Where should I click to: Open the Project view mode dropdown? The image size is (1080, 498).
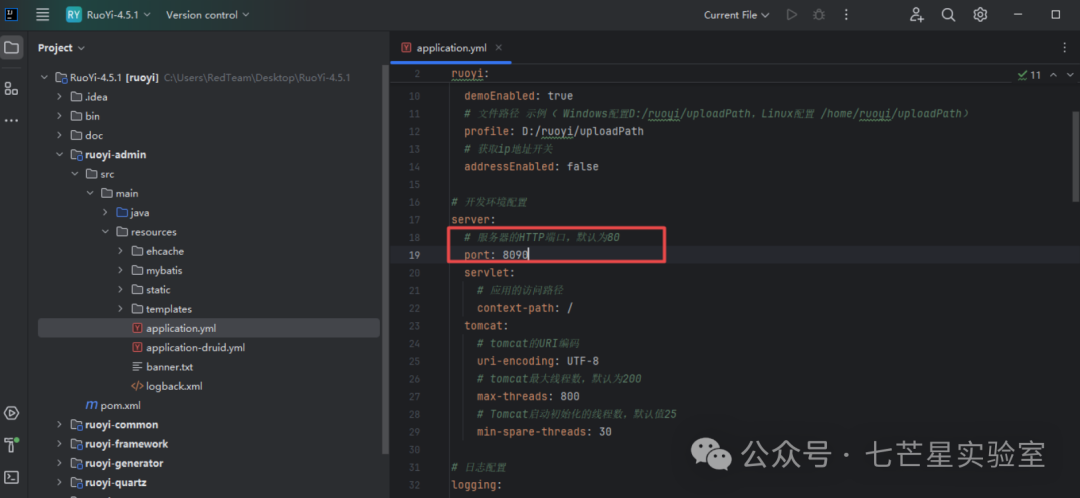click(x=61, y=48)
